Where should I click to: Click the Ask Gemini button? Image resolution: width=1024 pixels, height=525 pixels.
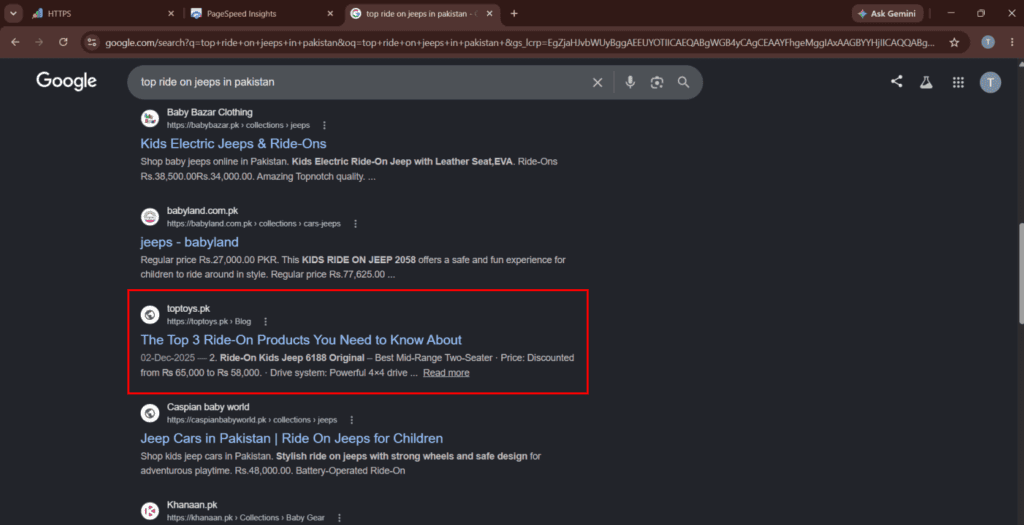click(x=888, y=13)
